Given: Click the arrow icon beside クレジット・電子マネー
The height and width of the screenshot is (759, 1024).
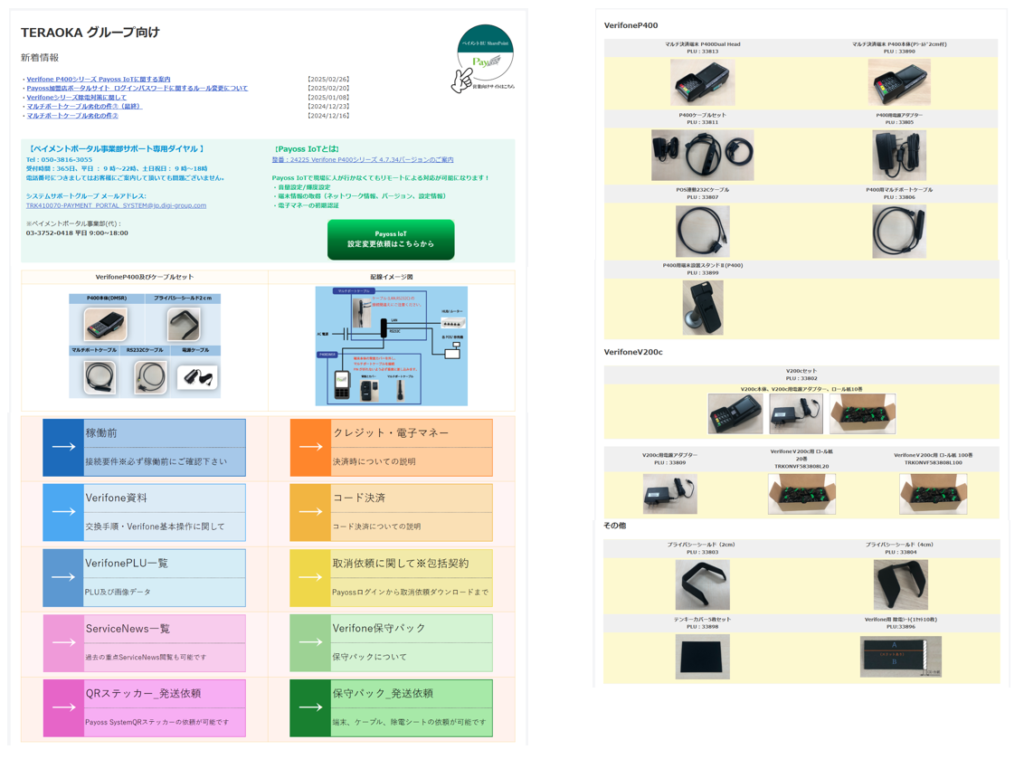Looking at the screenshot, I should (x=311, y=447).
